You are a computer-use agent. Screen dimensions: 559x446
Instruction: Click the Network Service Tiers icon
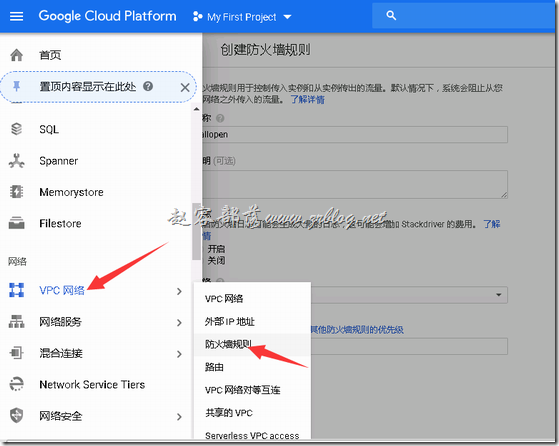tap(16, 384)
